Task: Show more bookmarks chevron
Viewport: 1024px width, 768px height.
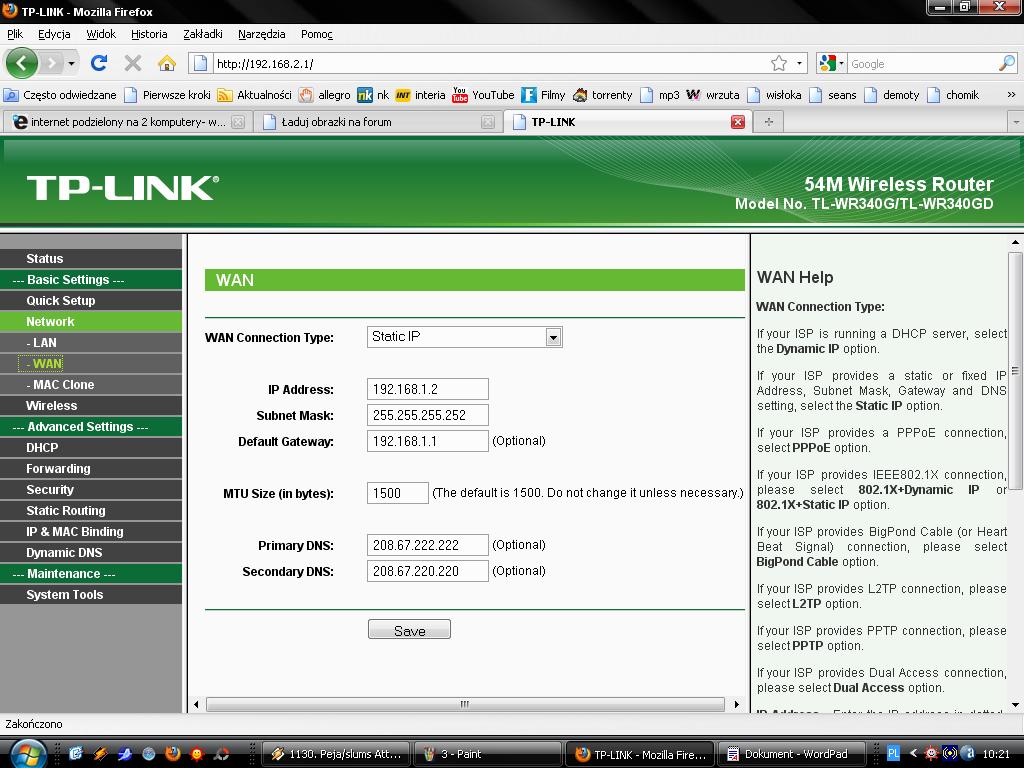Action: pyautogui.click(x=1011, y=95)
